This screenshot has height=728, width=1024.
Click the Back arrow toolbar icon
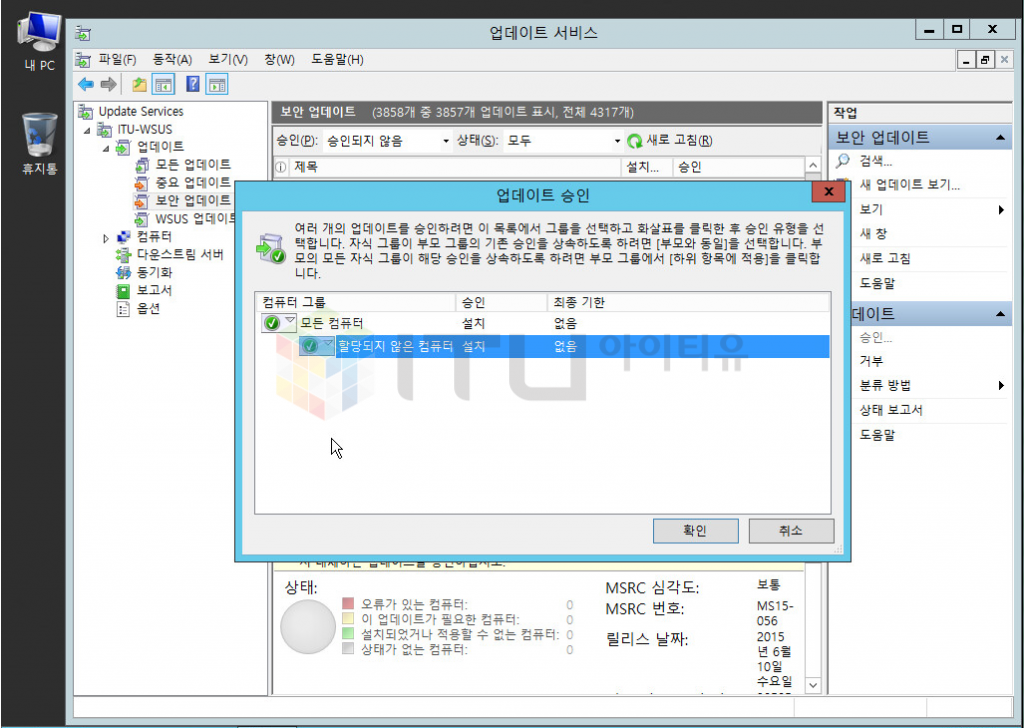click(86, 85)
